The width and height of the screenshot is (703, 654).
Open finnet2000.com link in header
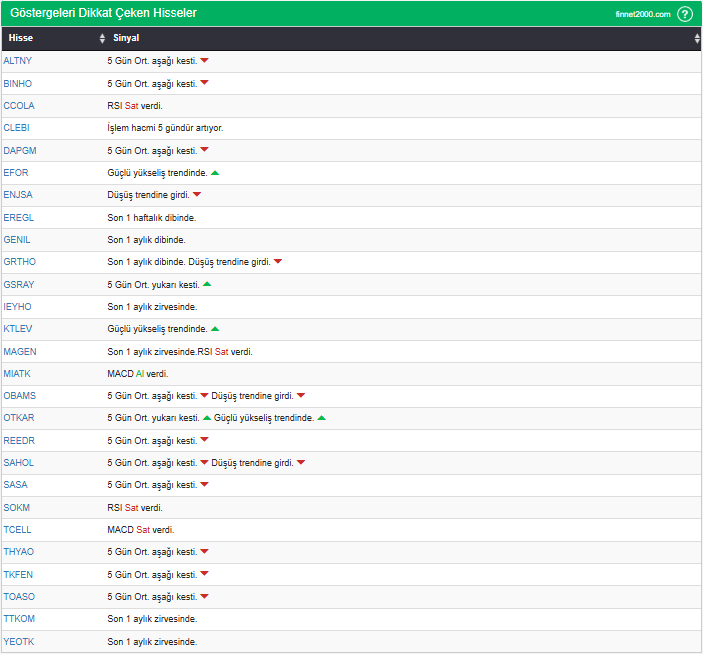point(643,14)
